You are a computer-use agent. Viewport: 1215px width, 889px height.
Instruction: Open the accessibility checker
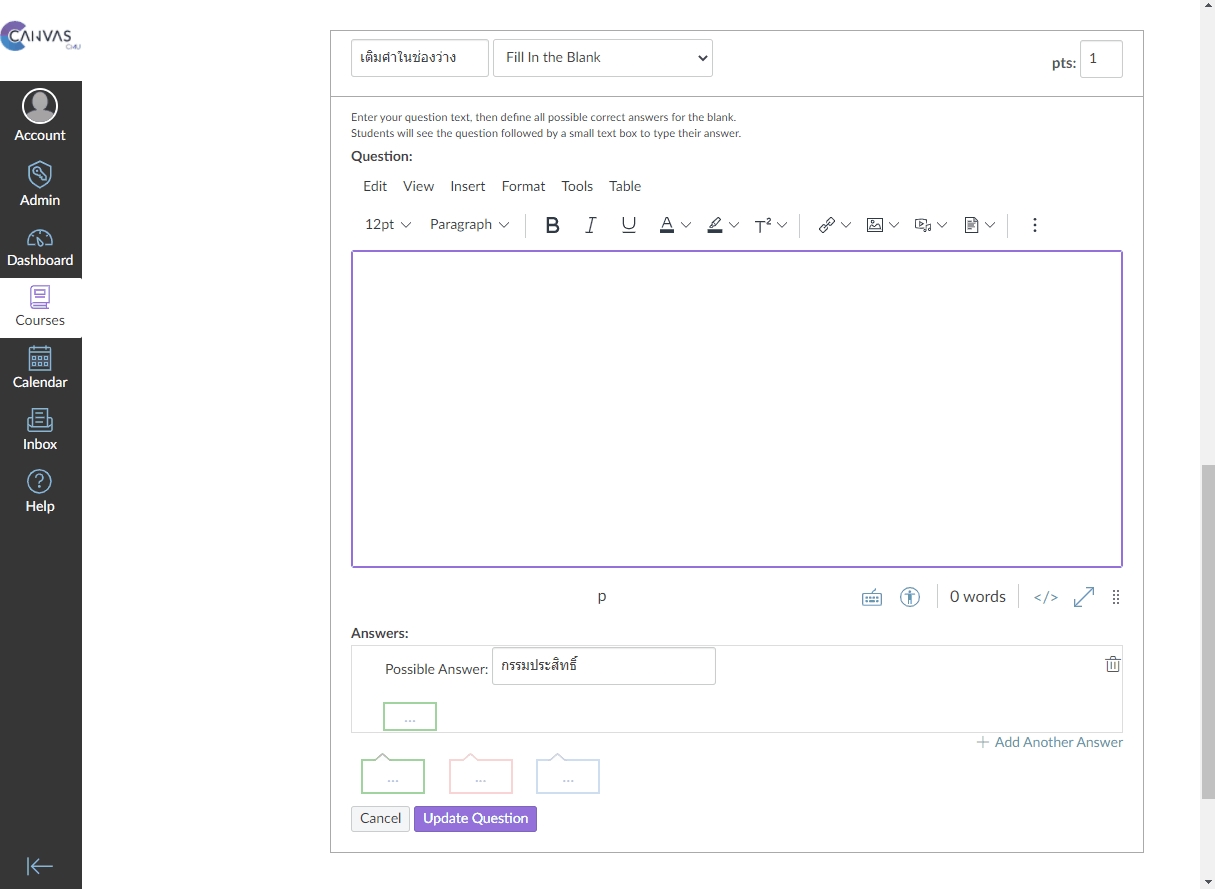[909, 597]
